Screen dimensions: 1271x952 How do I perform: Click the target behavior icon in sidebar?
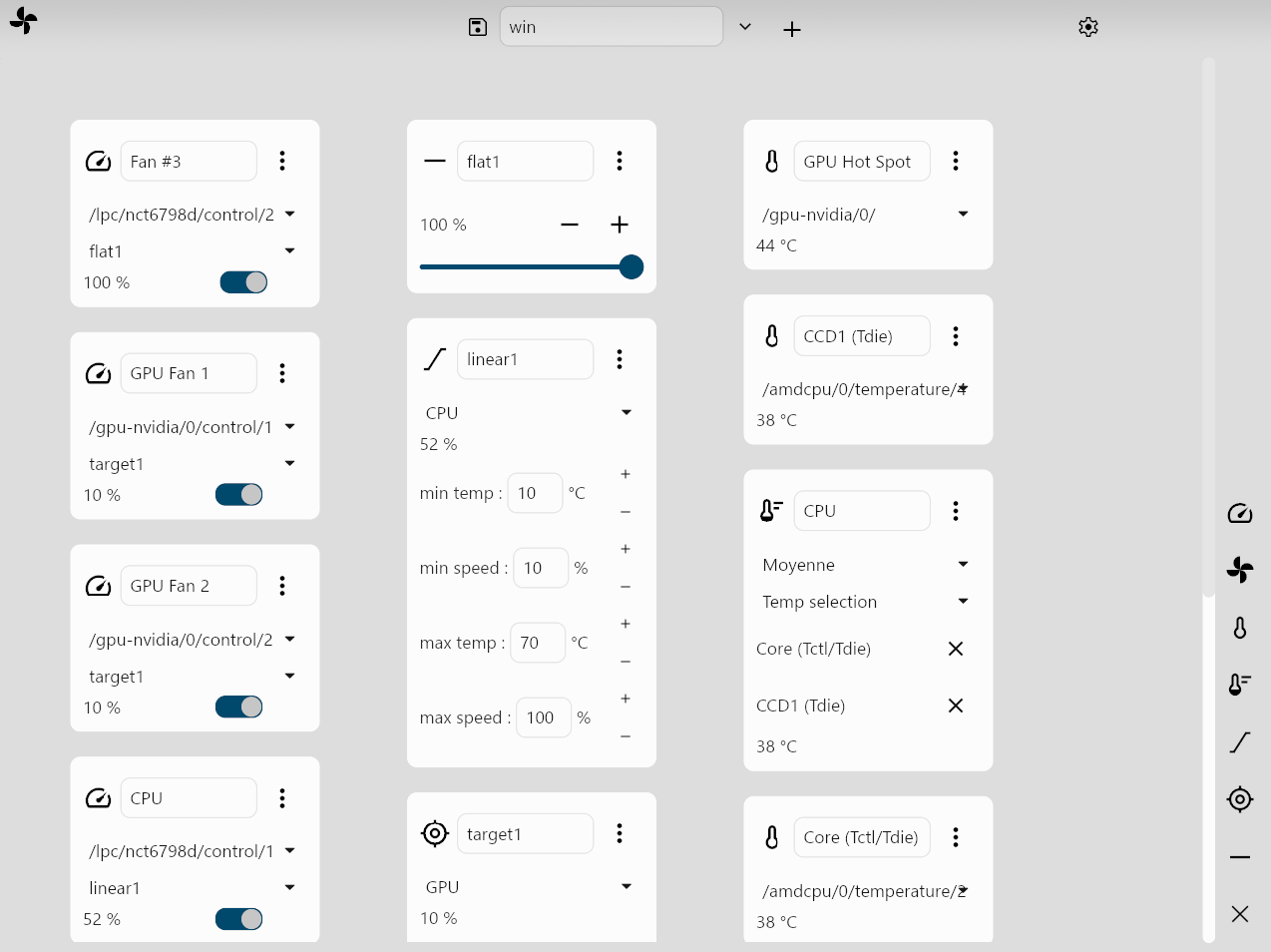point(1240,799)
